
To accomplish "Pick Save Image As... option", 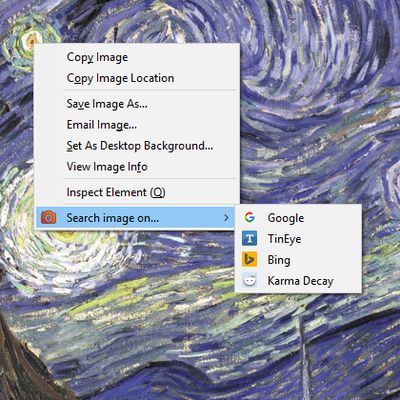I will [x=137, y=104].
